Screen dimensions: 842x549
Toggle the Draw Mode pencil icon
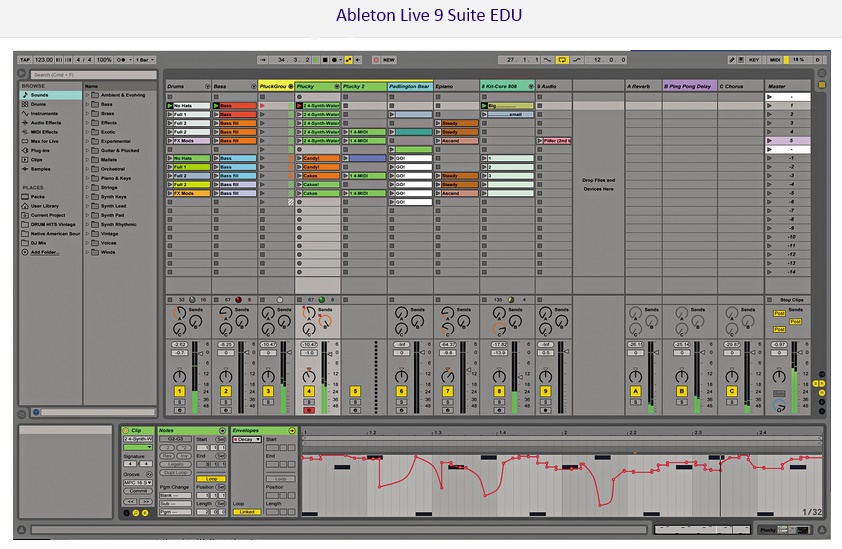[x=731, y=60]
